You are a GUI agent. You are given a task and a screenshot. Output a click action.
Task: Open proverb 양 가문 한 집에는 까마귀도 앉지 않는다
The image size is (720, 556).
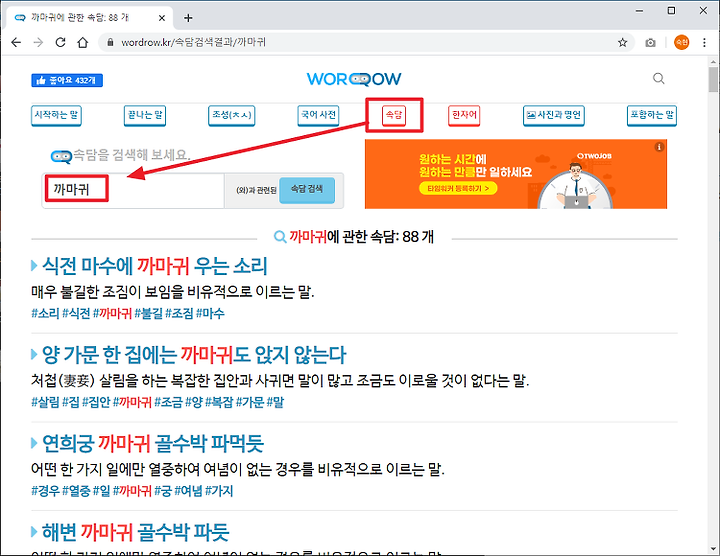point(194,354)
